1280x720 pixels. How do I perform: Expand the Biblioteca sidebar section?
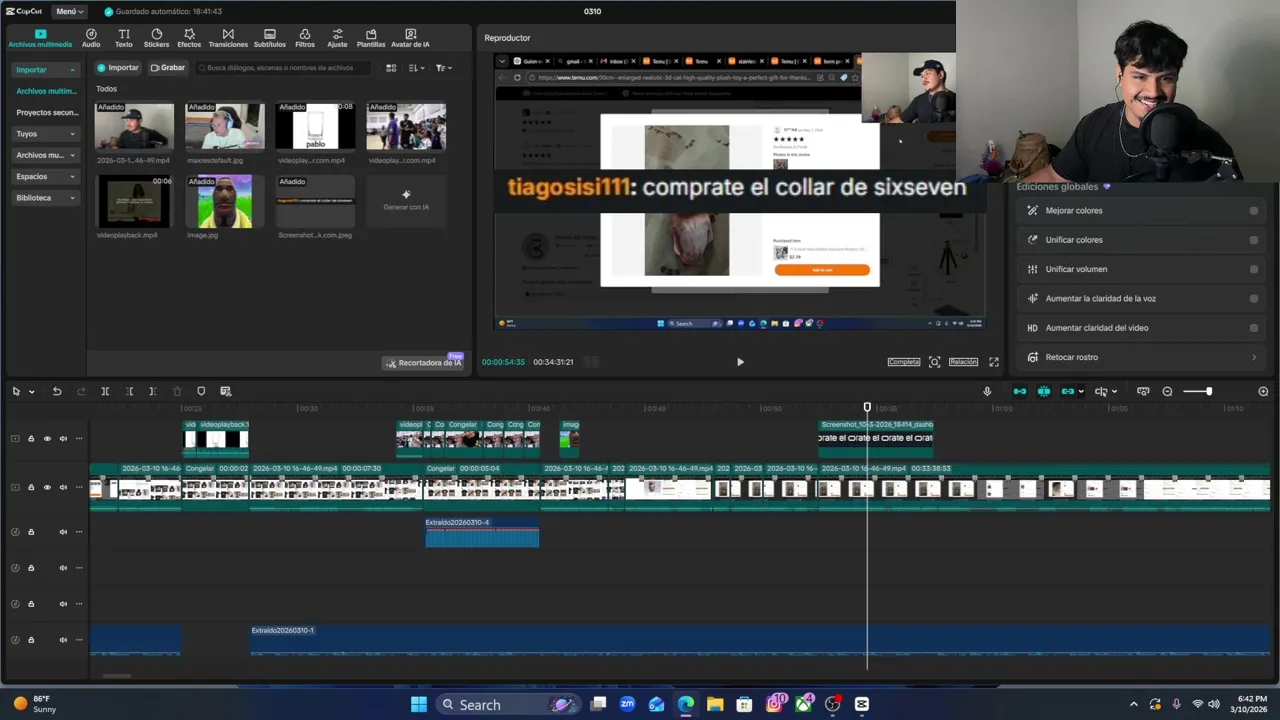tap(45, 198)
